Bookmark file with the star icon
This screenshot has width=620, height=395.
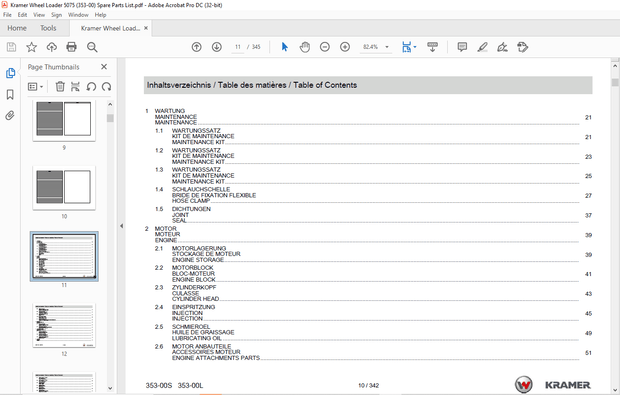coord(31,47)
